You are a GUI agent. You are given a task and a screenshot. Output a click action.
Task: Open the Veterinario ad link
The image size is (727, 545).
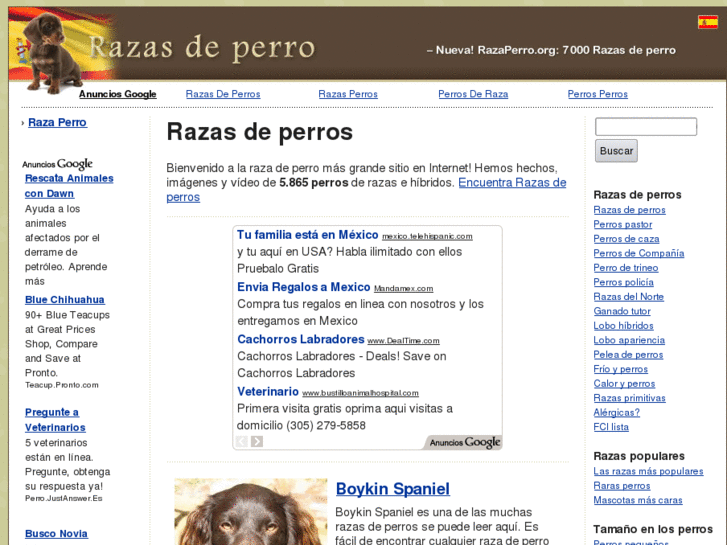(x=268, y=391)
